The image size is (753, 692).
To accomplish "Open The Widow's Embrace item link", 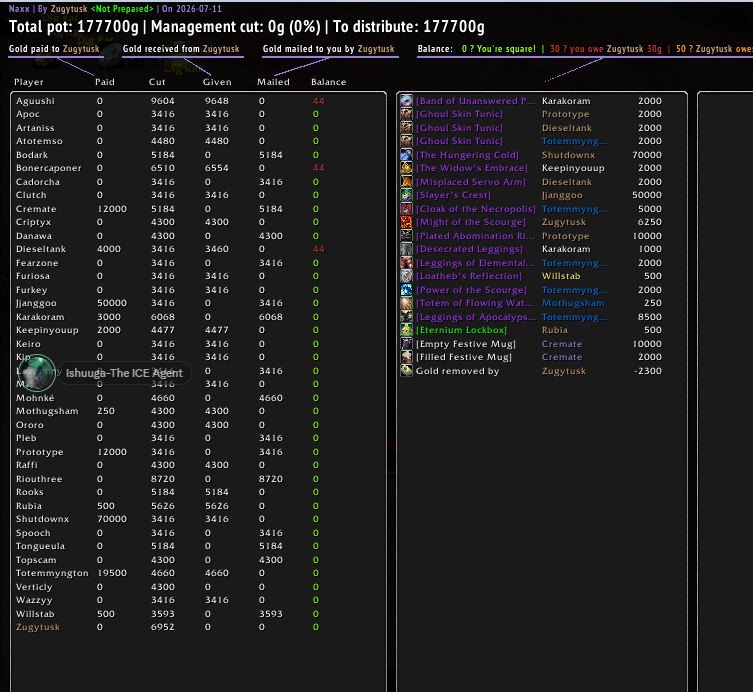I will tap(472, 168).
